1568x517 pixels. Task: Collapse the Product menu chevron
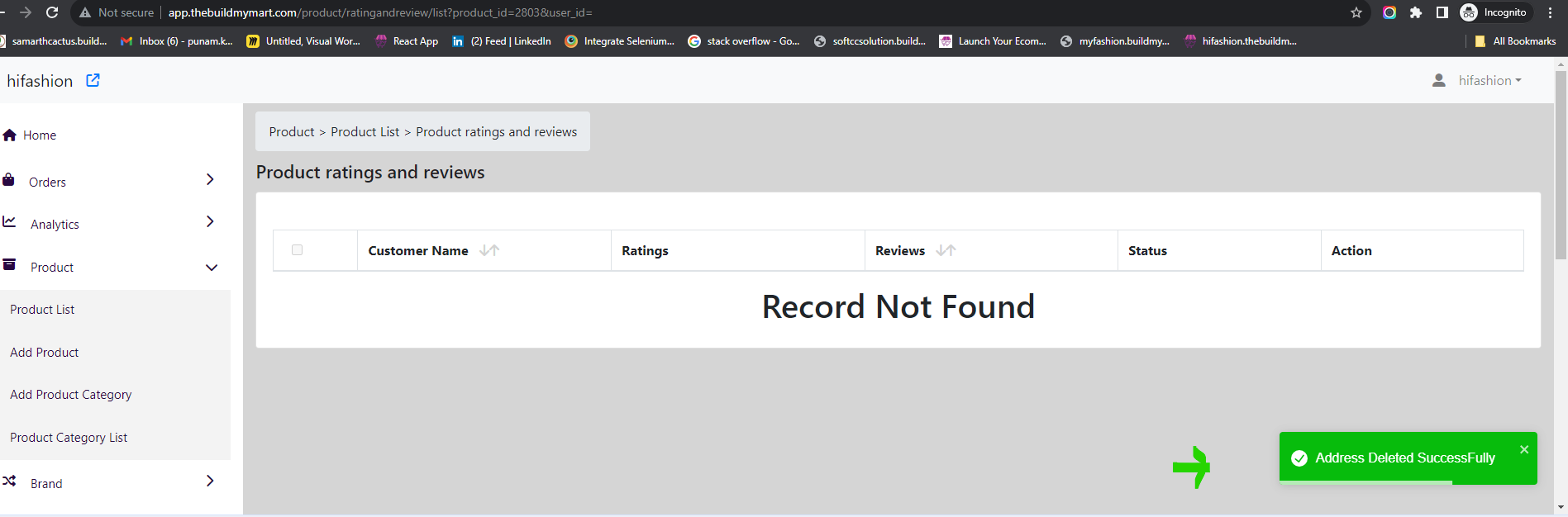pyautogui.click(x=212, y=268)
